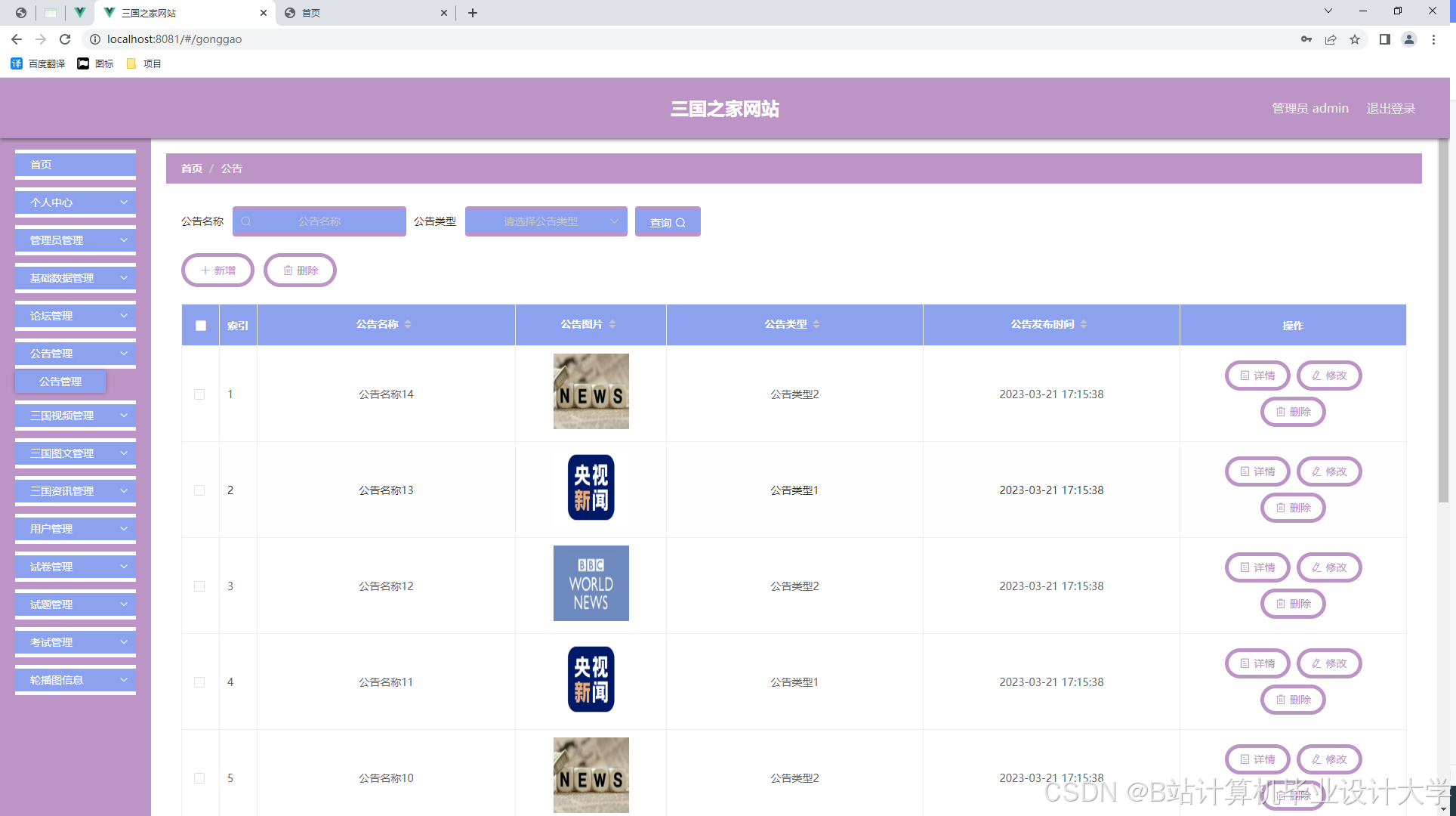Click the search magnifier icon in 查询 button
The image size is (1456, 816).
click(680, 223)
